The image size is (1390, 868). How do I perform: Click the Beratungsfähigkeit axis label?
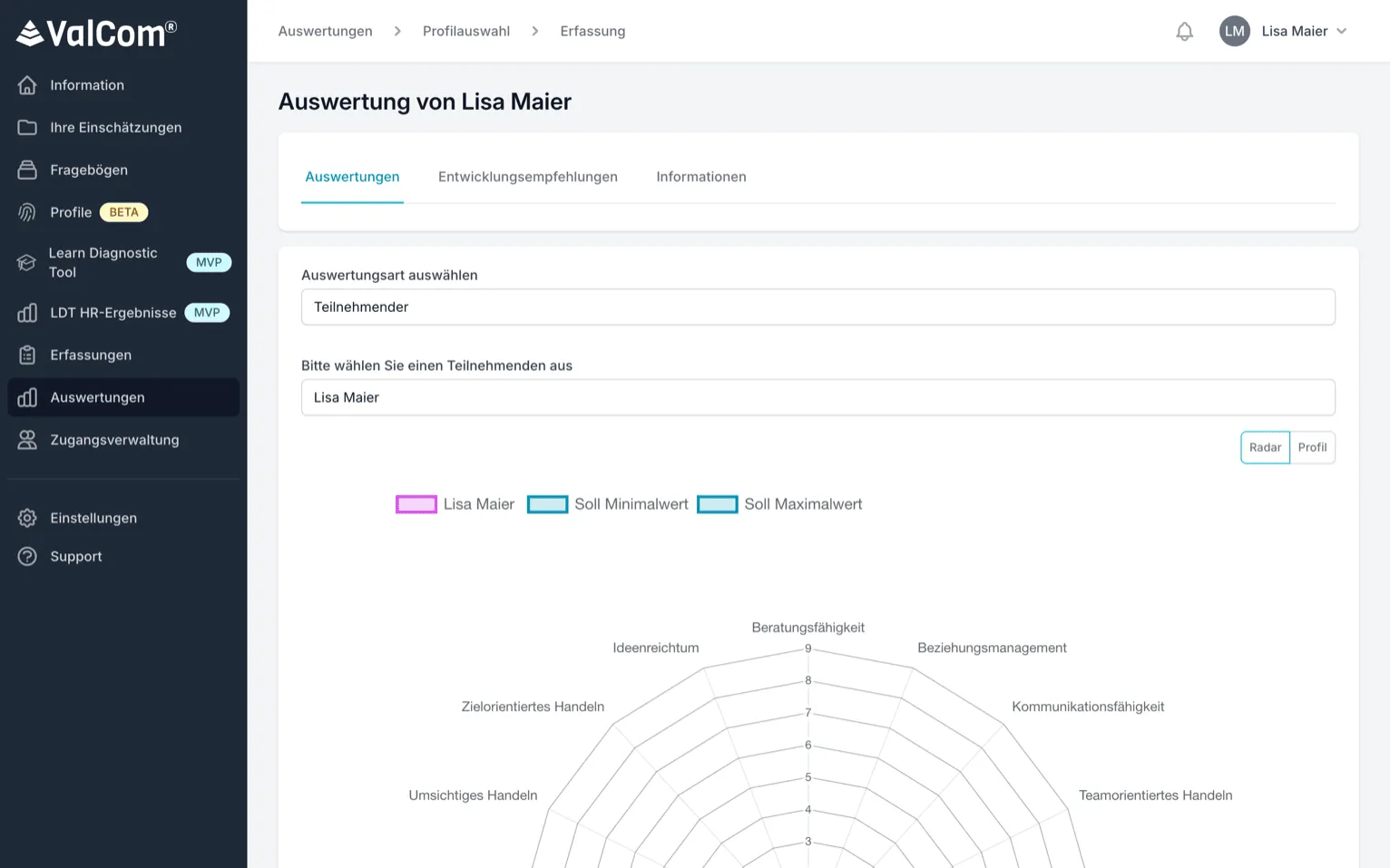pyautogui.click(x=808, y=628)
